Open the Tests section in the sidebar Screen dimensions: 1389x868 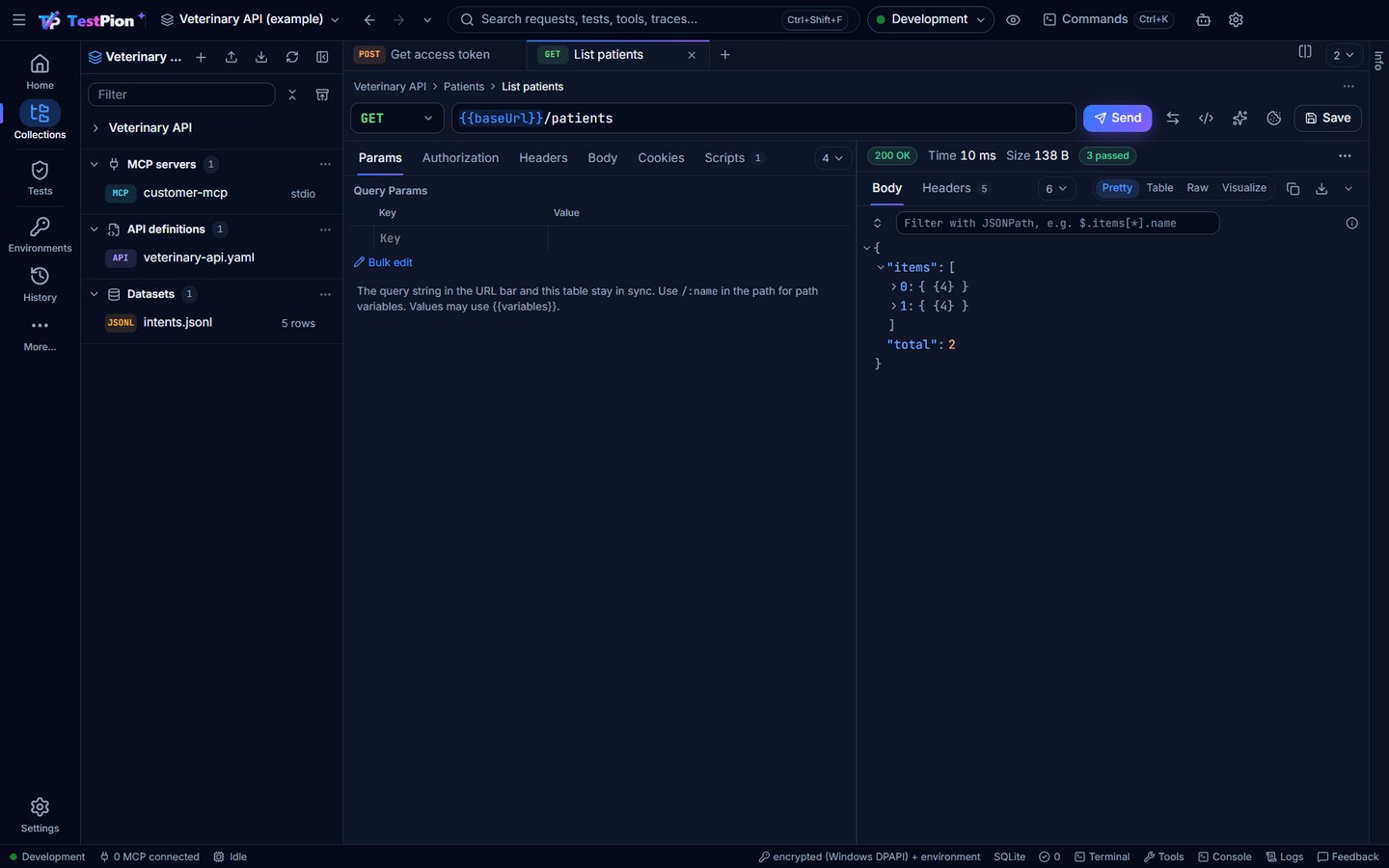[x=40, y=178]
